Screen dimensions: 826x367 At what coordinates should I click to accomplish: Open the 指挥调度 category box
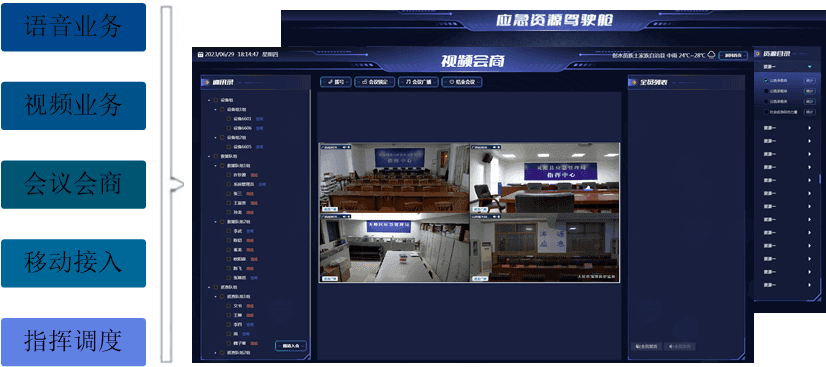point(73,342)
